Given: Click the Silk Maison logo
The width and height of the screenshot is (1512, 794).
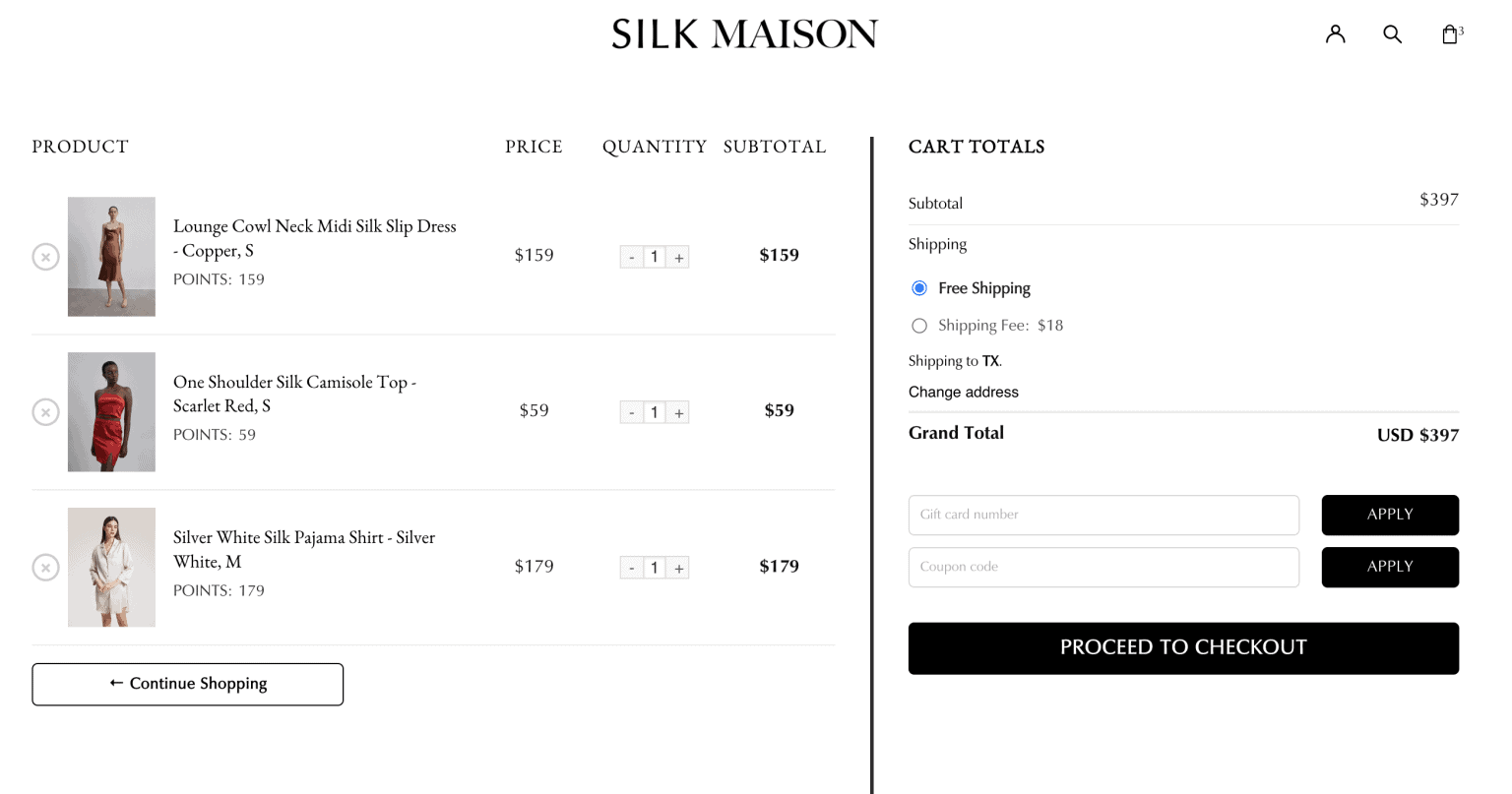Looking at the screenshot, I should coord(745,32).
